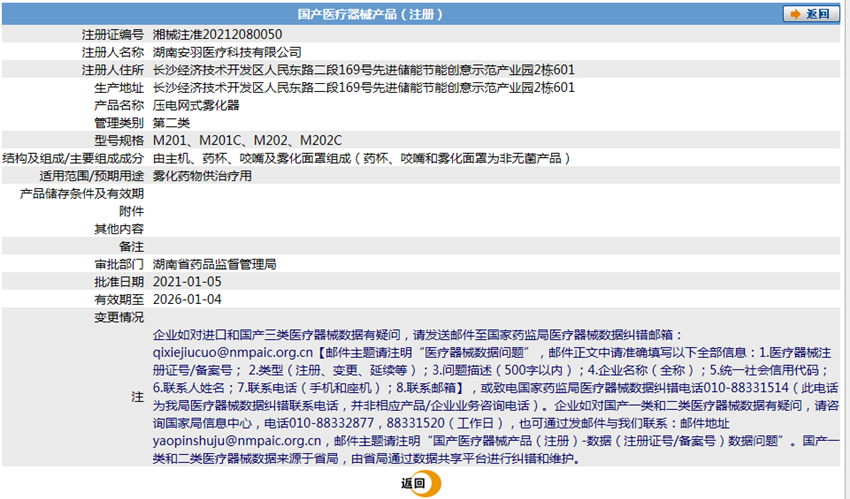Select the page title 国产医疗器械产品（注册）
The height and width of the screenshot is (499, 850).
pos(370,14)
